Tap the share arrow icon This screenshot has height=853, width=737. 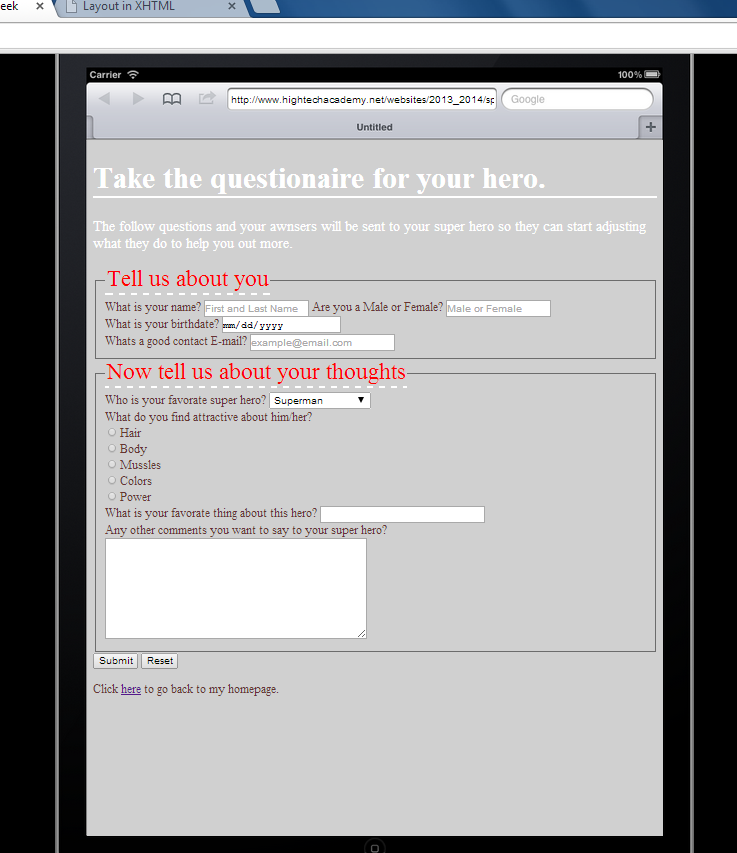[207, 98]
